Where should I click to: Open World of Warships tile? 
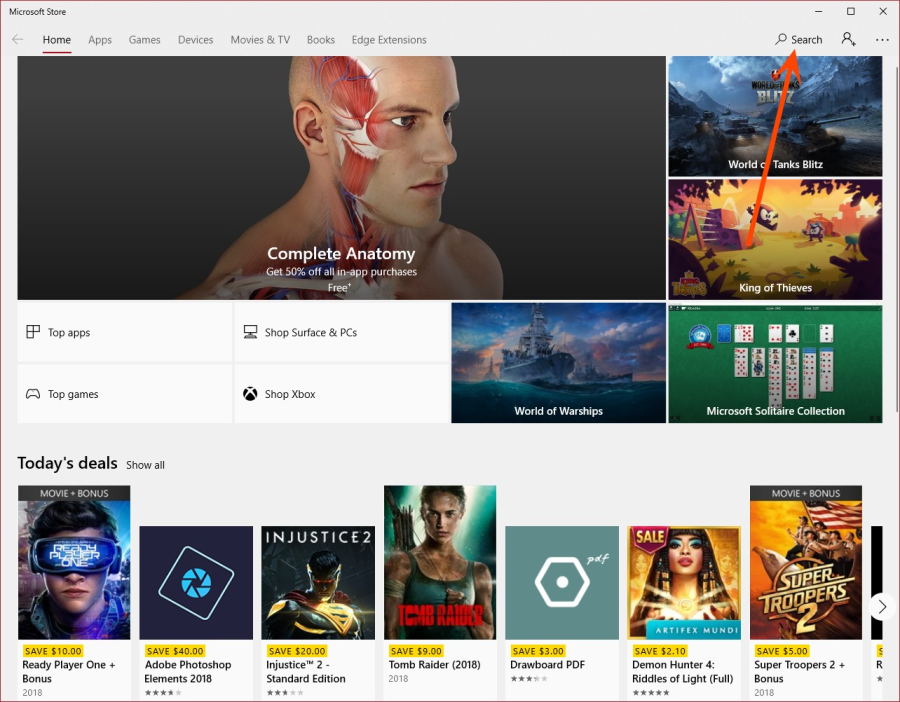558,363
